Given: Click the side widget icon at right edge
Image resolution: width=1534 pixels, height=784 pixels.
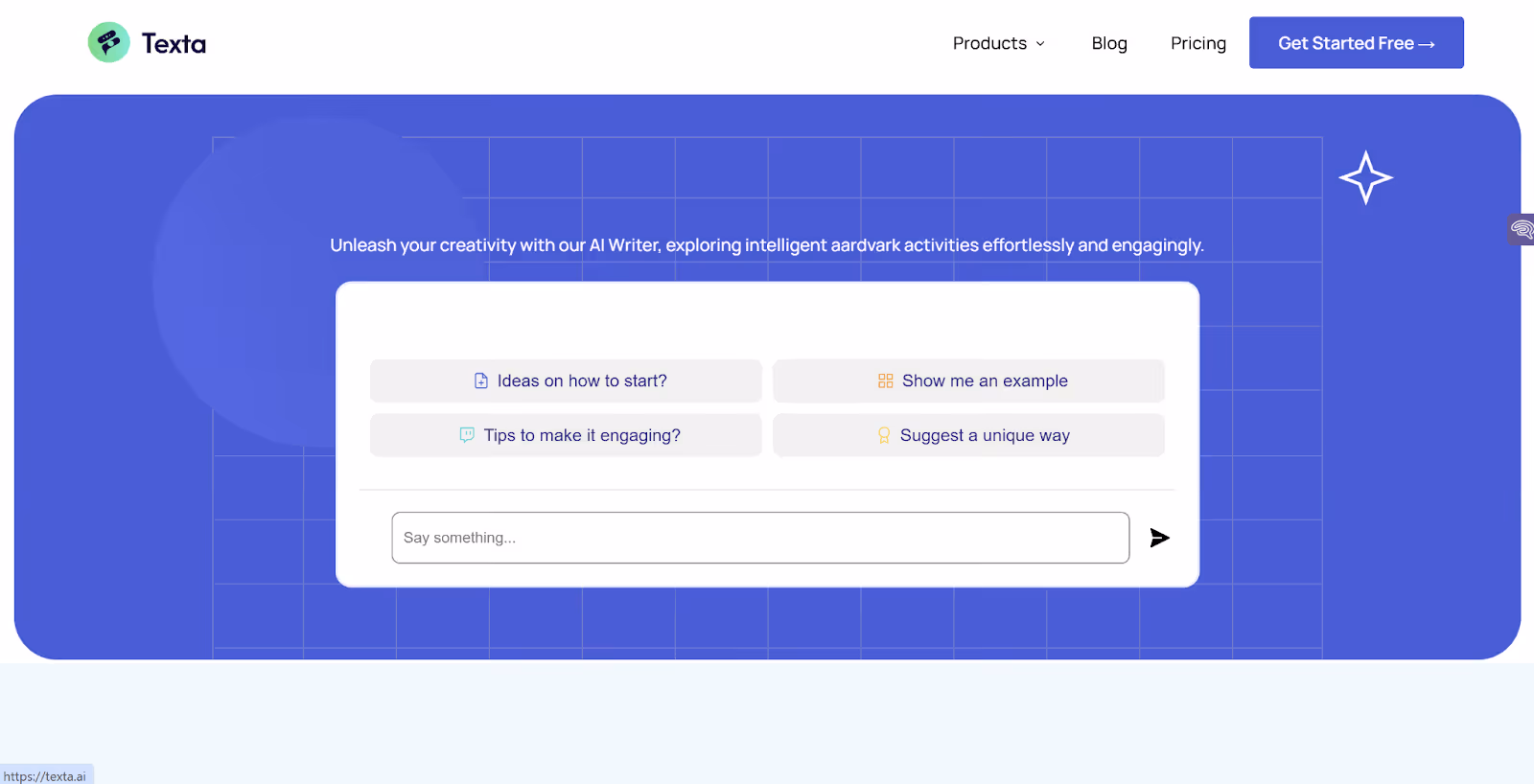Looking at the screenshot, I should pyautogui.click(x=1521, y=229).
